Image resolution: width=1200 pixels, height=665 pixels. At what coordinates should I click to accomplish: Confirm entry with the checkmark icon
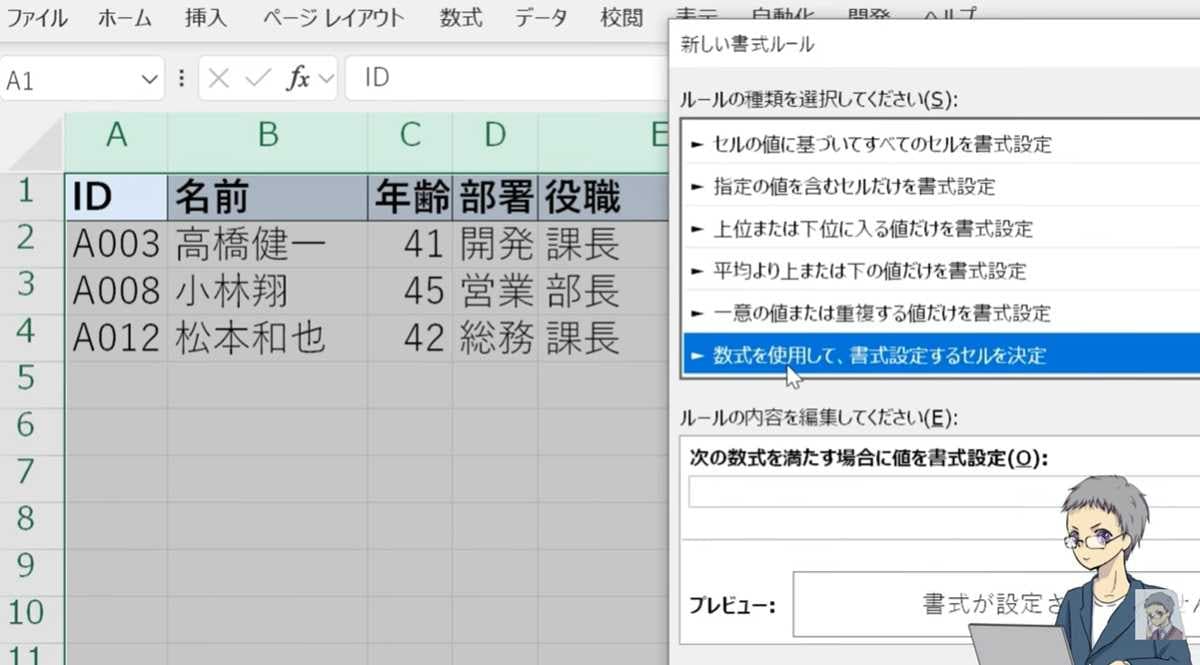pos(258,79)
